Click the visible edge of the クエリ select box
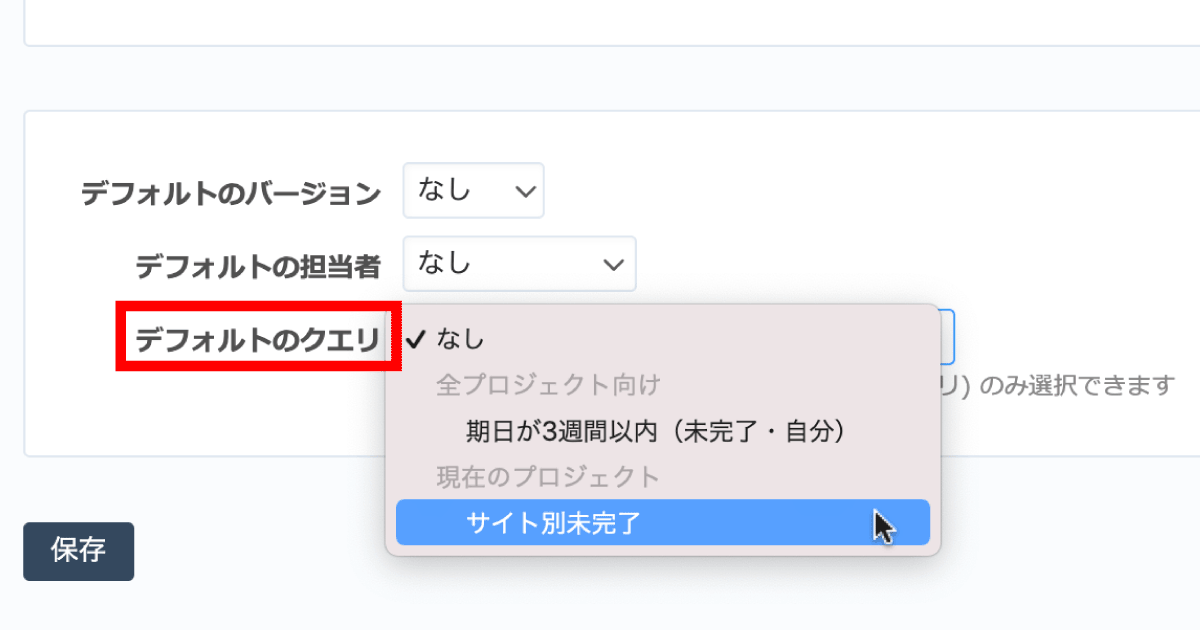This screenshot has height=630, width=1200. [x=948, y=336]
